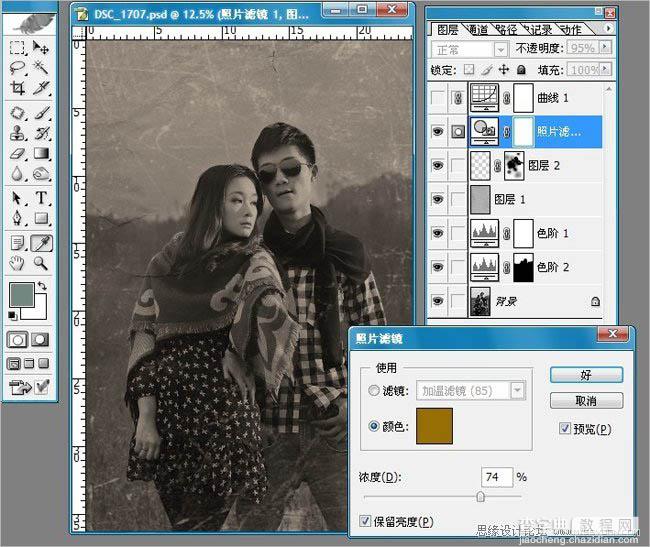650x547 pixels.
Task: Select the Eraser tool
Action: coord(17,154)
